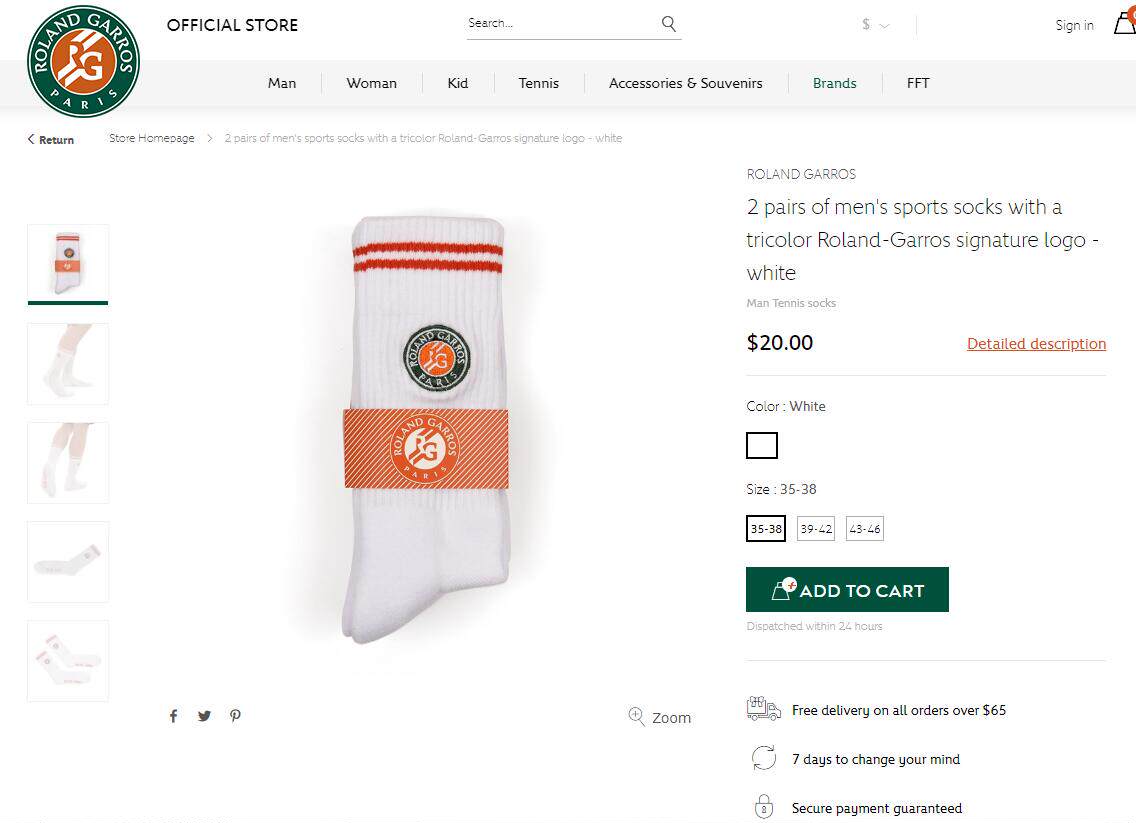Select size 35-38
Image resolution: width=1136 pixels, height=823 pixels.
[766, 529]
